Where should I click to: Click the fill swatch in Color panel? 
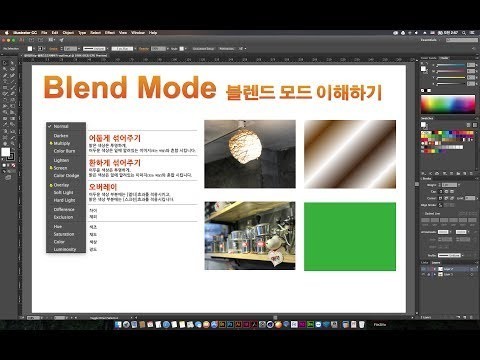coord(423,69)
